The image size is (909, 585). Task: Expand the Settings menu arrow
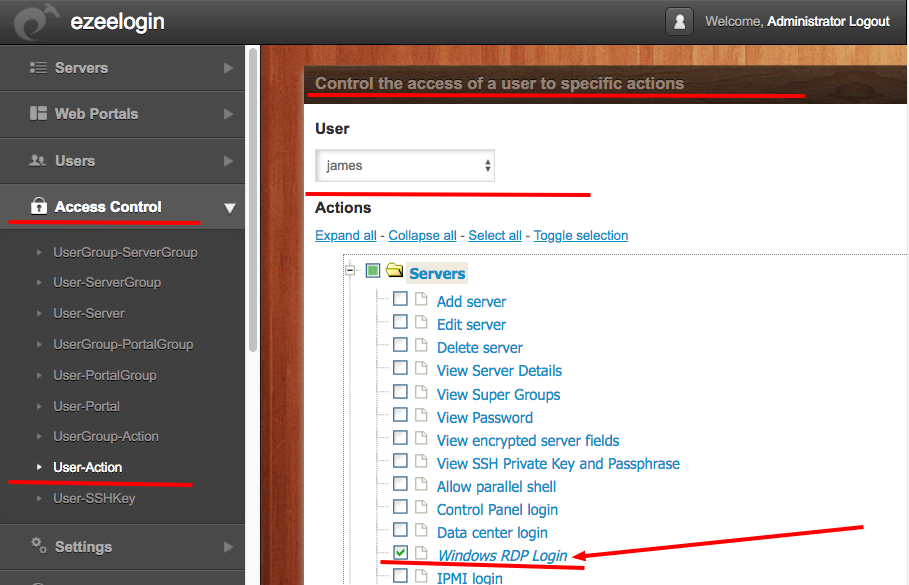(x=228, y=547)
